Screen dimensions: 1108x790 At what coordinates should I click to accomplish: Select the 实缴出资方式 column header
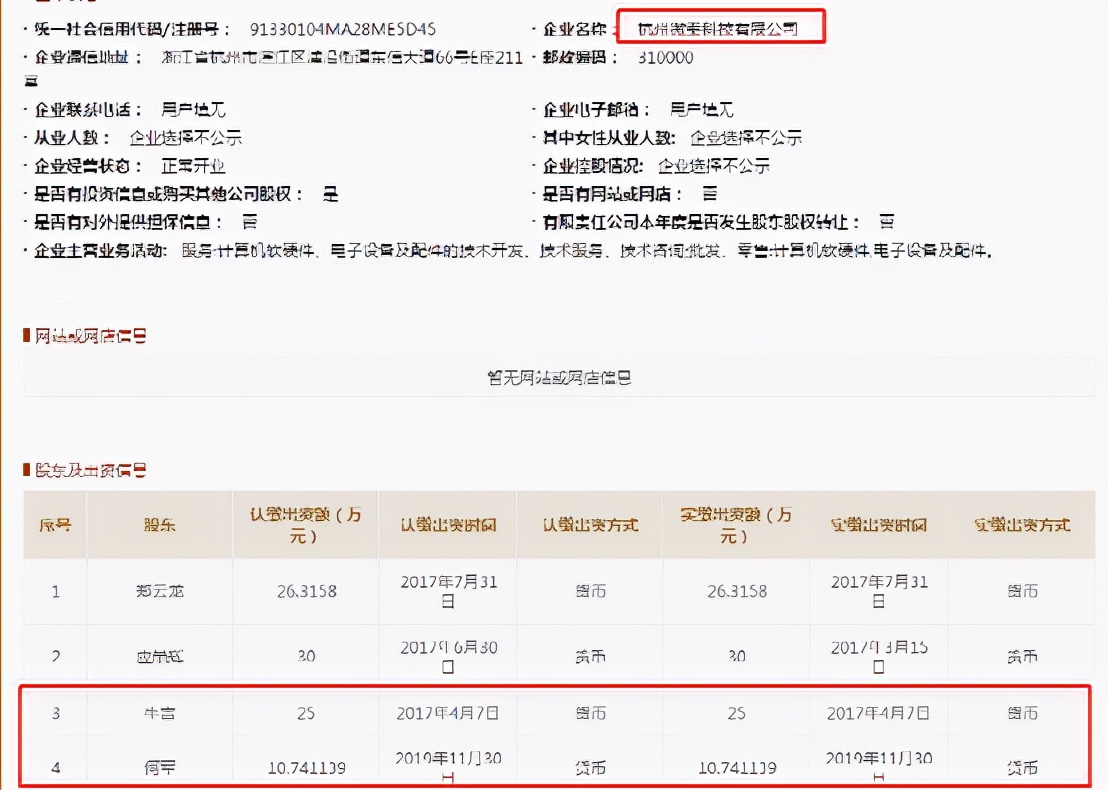click(x=1023, y=523)
